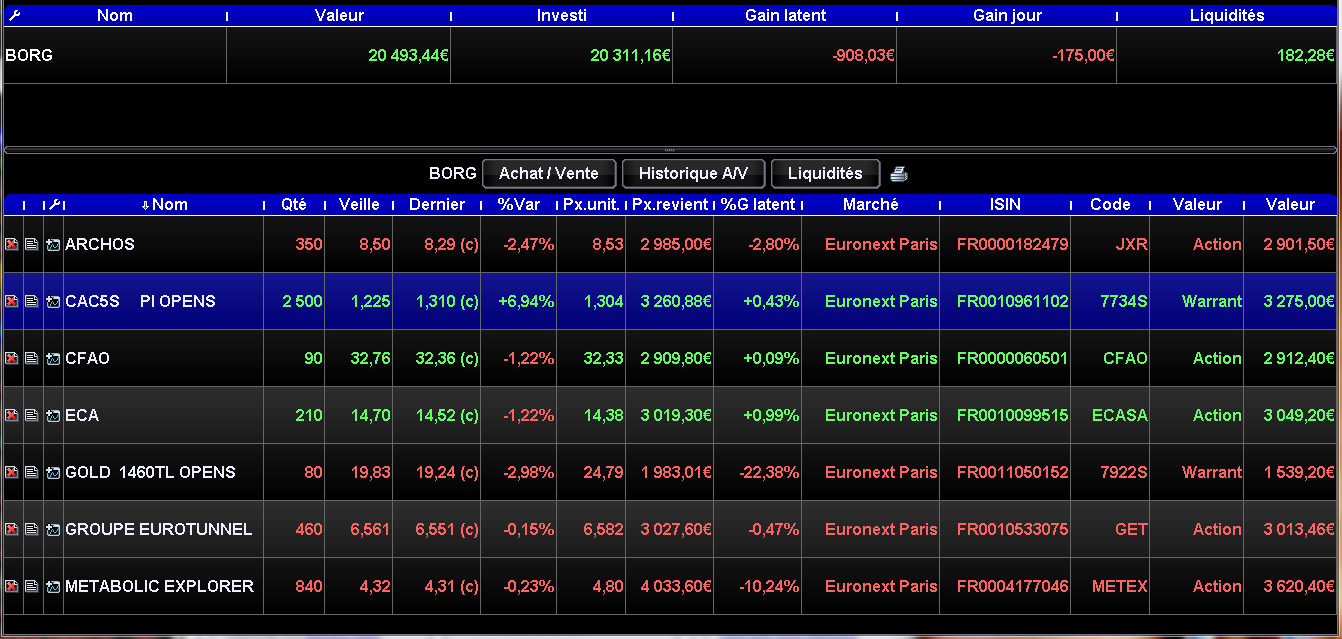Screen dimensions: 1342x639
Task: Click the METEX code cell
Action: pos(1120,586)
